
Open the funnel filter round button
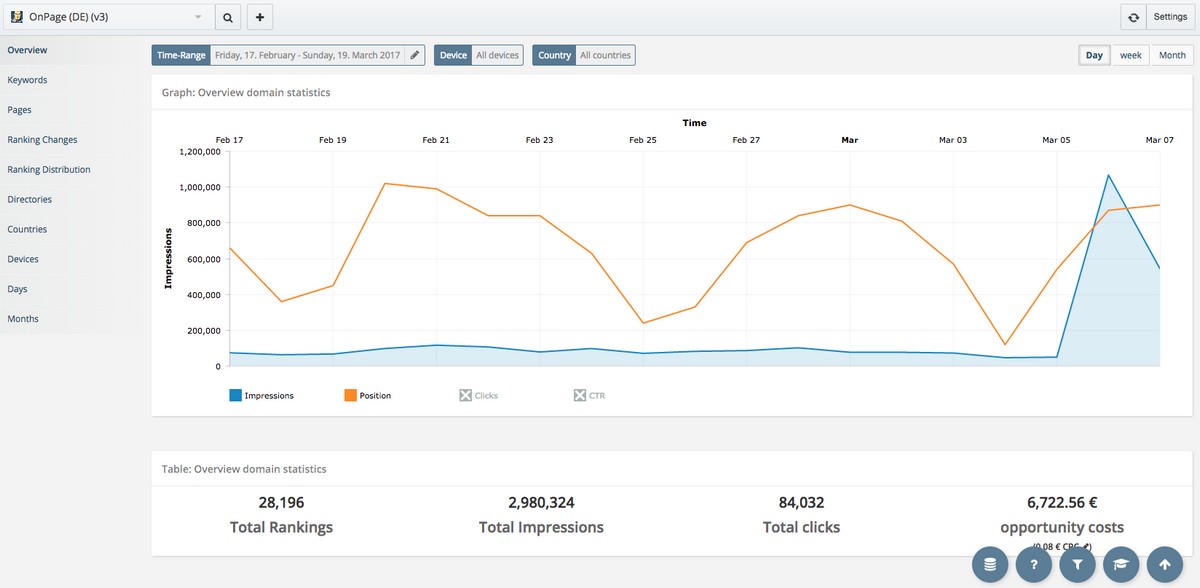point(1077,565)
